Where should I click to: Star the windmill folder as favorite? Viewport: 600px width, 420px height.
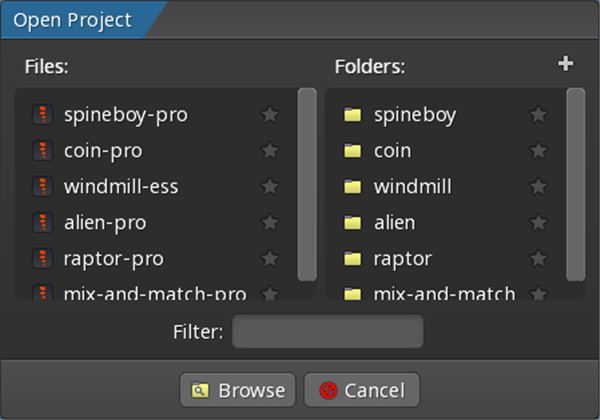click(x=538, y=187)
